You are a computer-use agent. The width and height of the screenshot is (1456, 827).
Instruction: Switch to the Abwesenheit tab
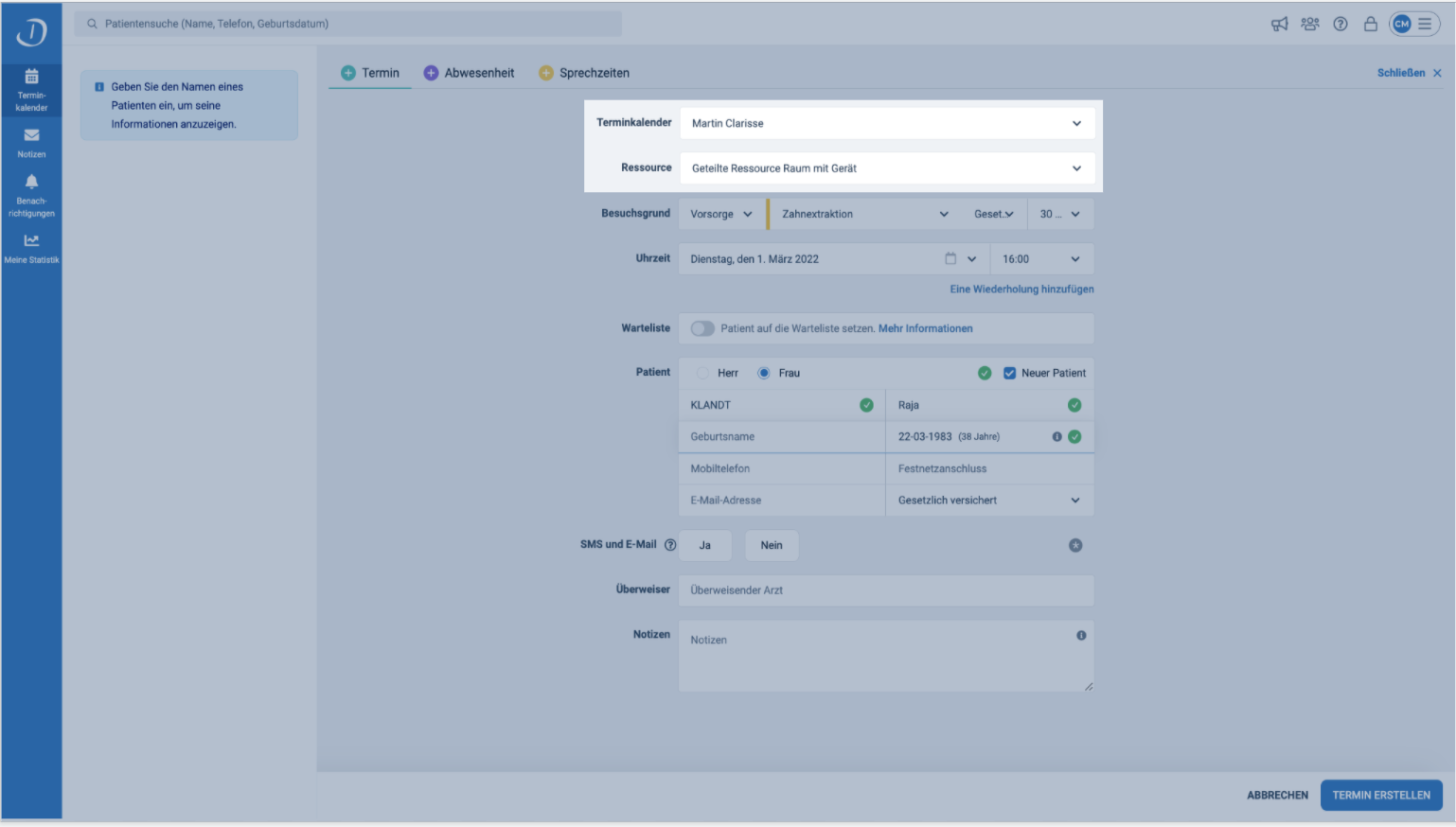click(x=470, y=73)
